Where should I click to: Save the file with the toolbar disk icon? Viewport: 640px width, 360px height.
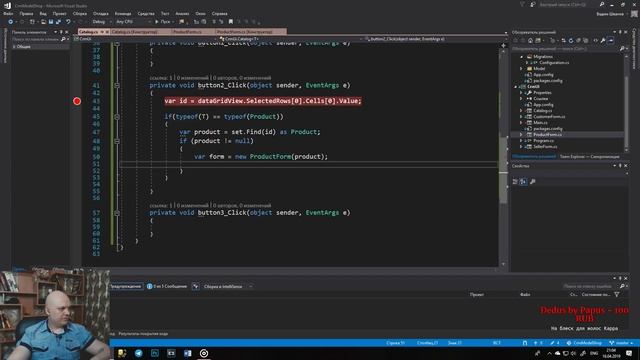51,22
